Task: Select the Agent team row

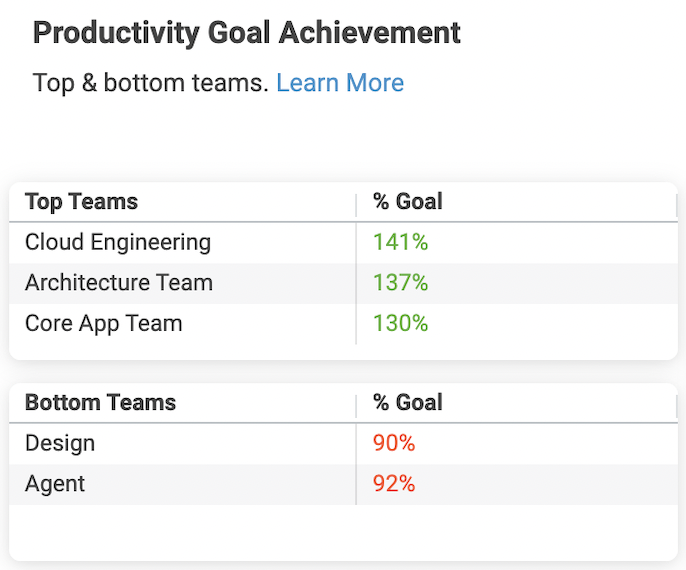Action: coord(55,484)
